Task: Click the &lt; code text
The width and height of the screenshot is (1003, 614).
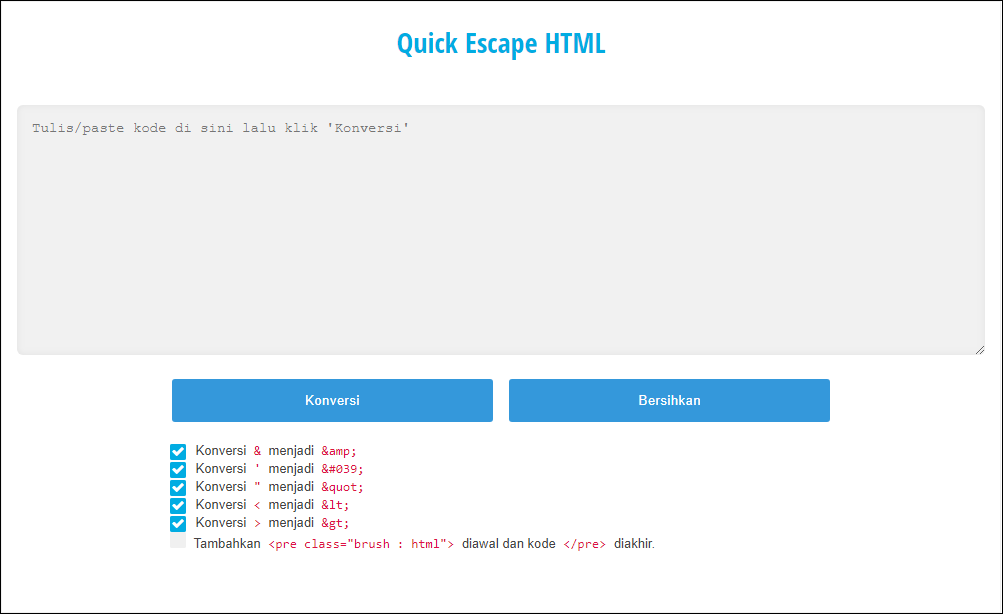Action: [335, 505]
